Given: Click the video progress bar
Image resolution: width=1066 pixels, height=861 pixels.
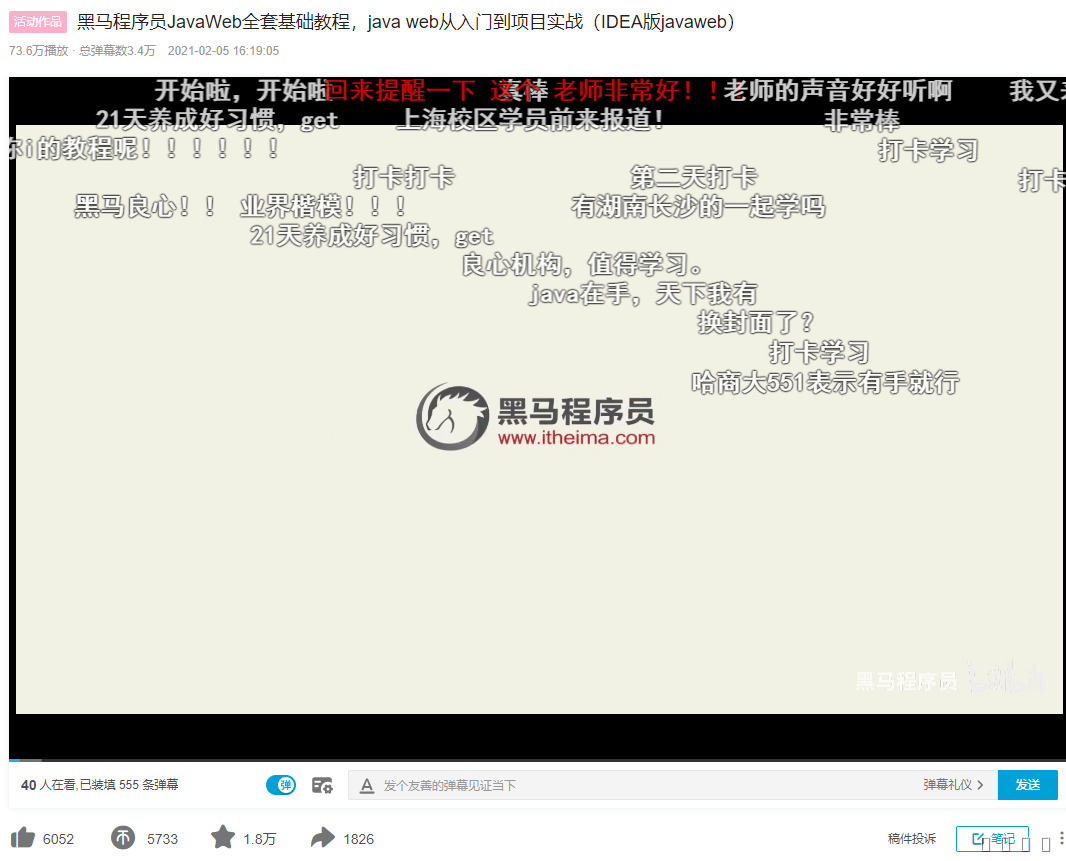Looking at the screenshot, I should 537,760.
